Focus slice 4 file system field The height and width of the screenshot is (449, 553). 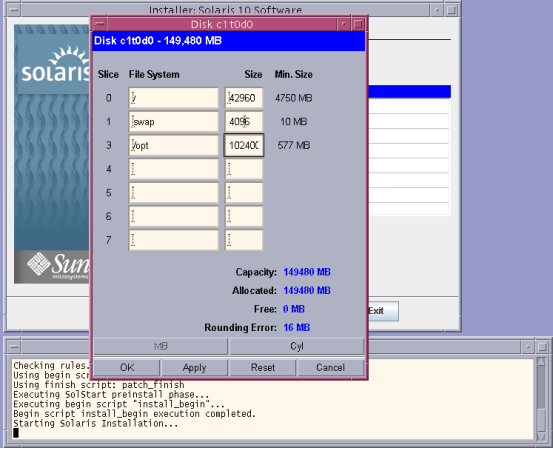(174, 169)
